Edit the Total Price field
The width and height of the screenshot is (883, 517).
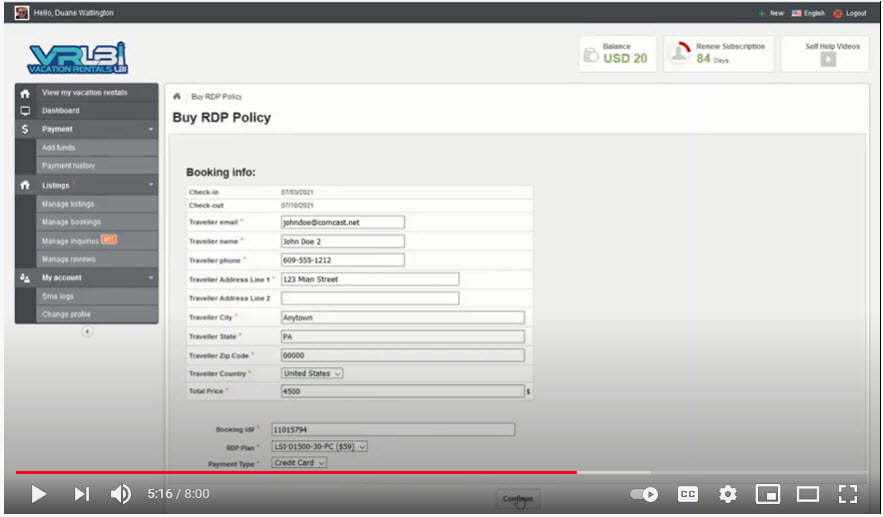click(x=403, y=391)
